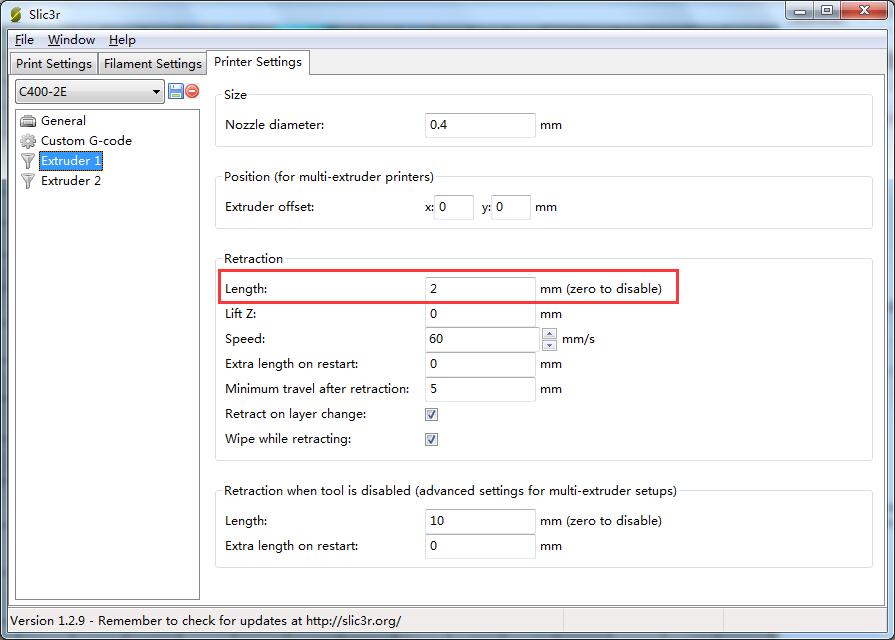Switch to the Filament Settings tab
895x640 pixels.
[x=152, y=63]
